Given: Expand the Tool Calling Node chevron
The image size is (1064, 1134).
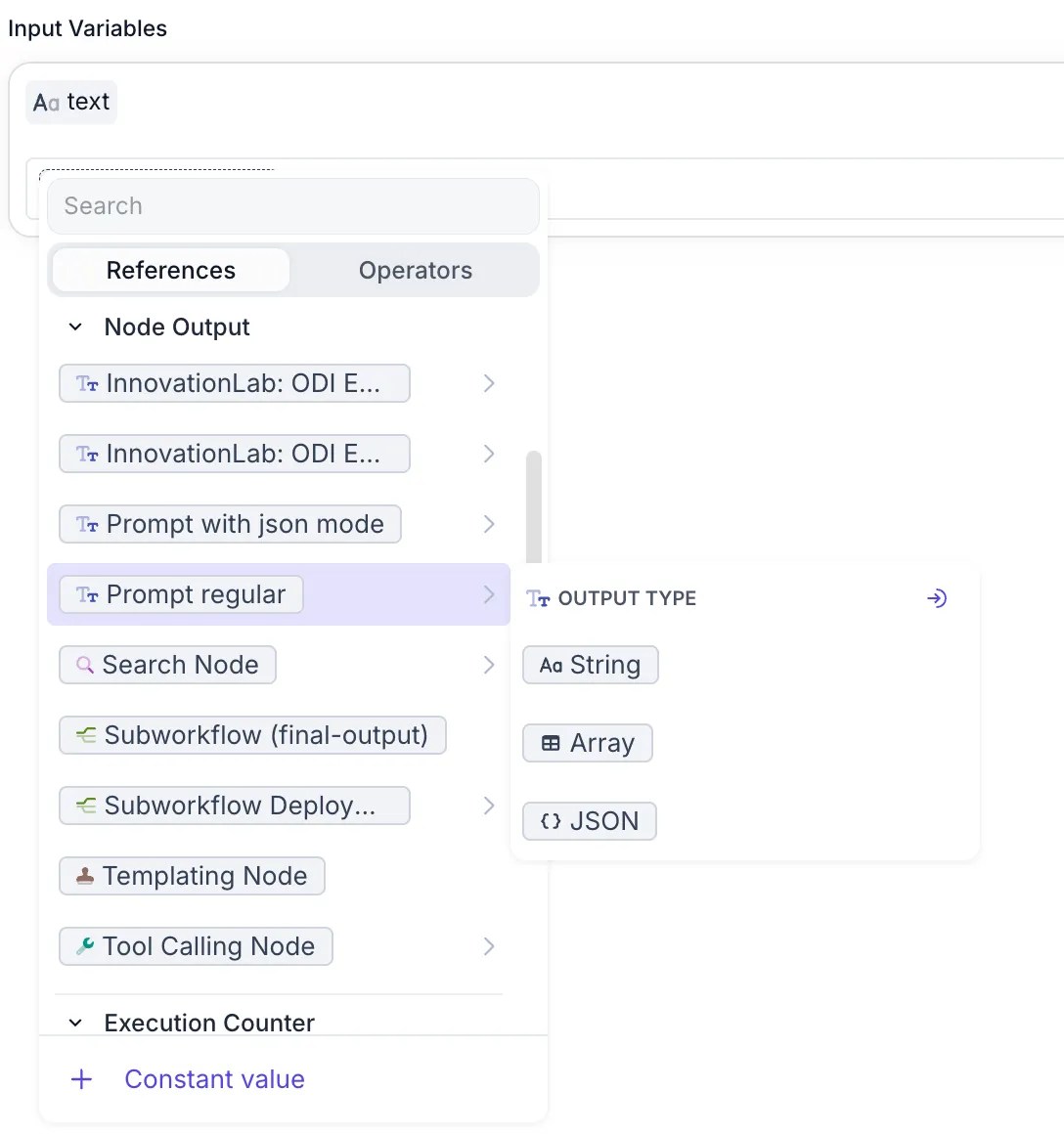Looking at the screenshot, I should pyautogui.click(x=489, y=946).
